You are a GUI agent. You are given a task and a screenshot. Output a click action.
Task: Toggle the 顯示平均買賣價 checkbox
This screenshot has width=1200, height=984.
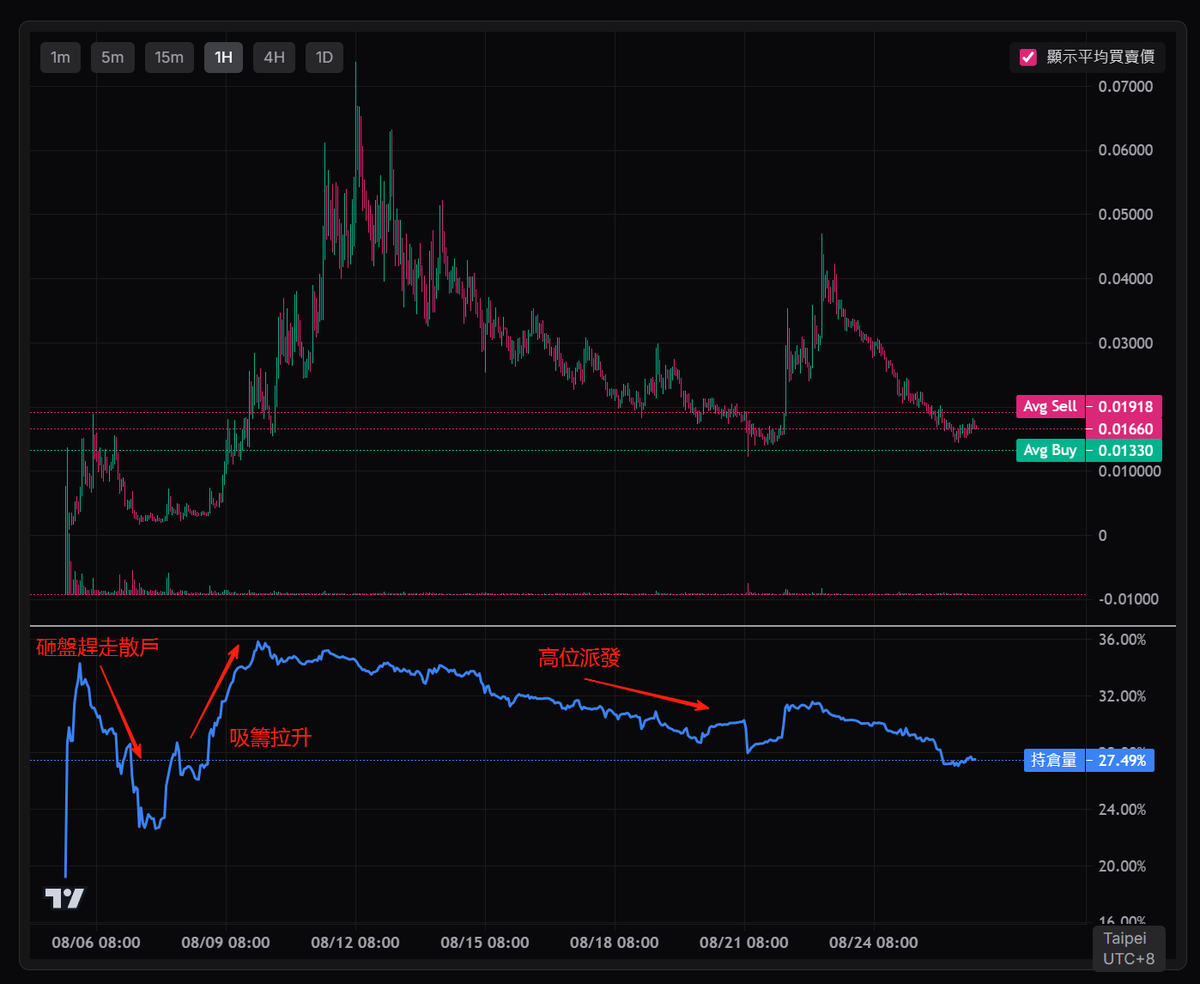(x=1028, y=57)
